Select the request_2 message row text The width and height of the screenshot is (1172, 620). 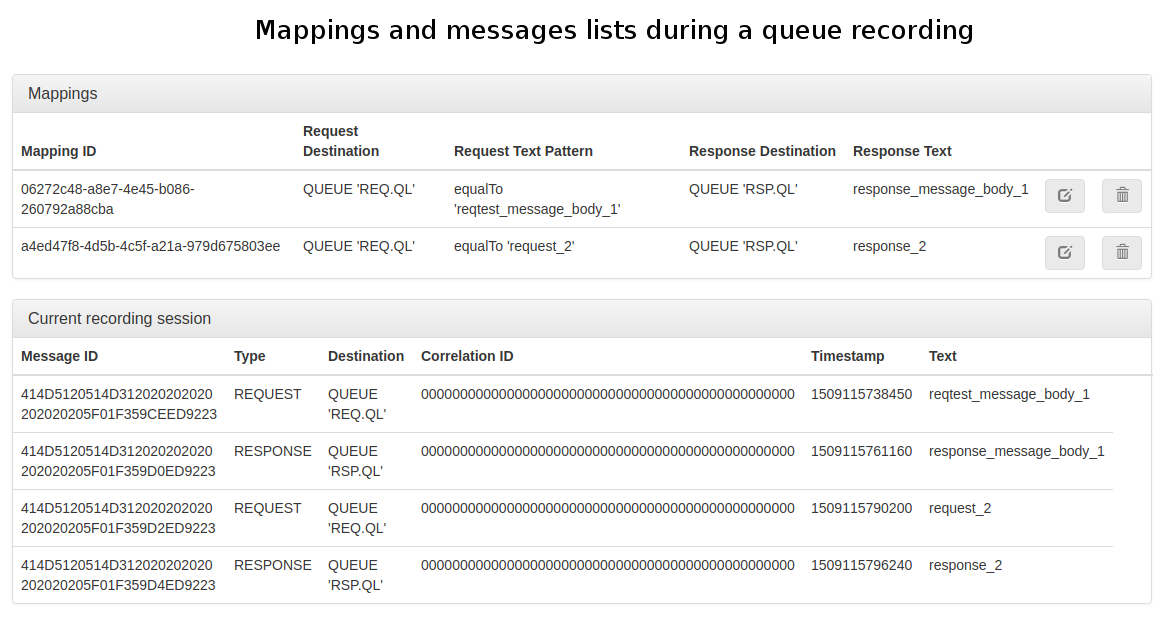click(x=960, y=508)
